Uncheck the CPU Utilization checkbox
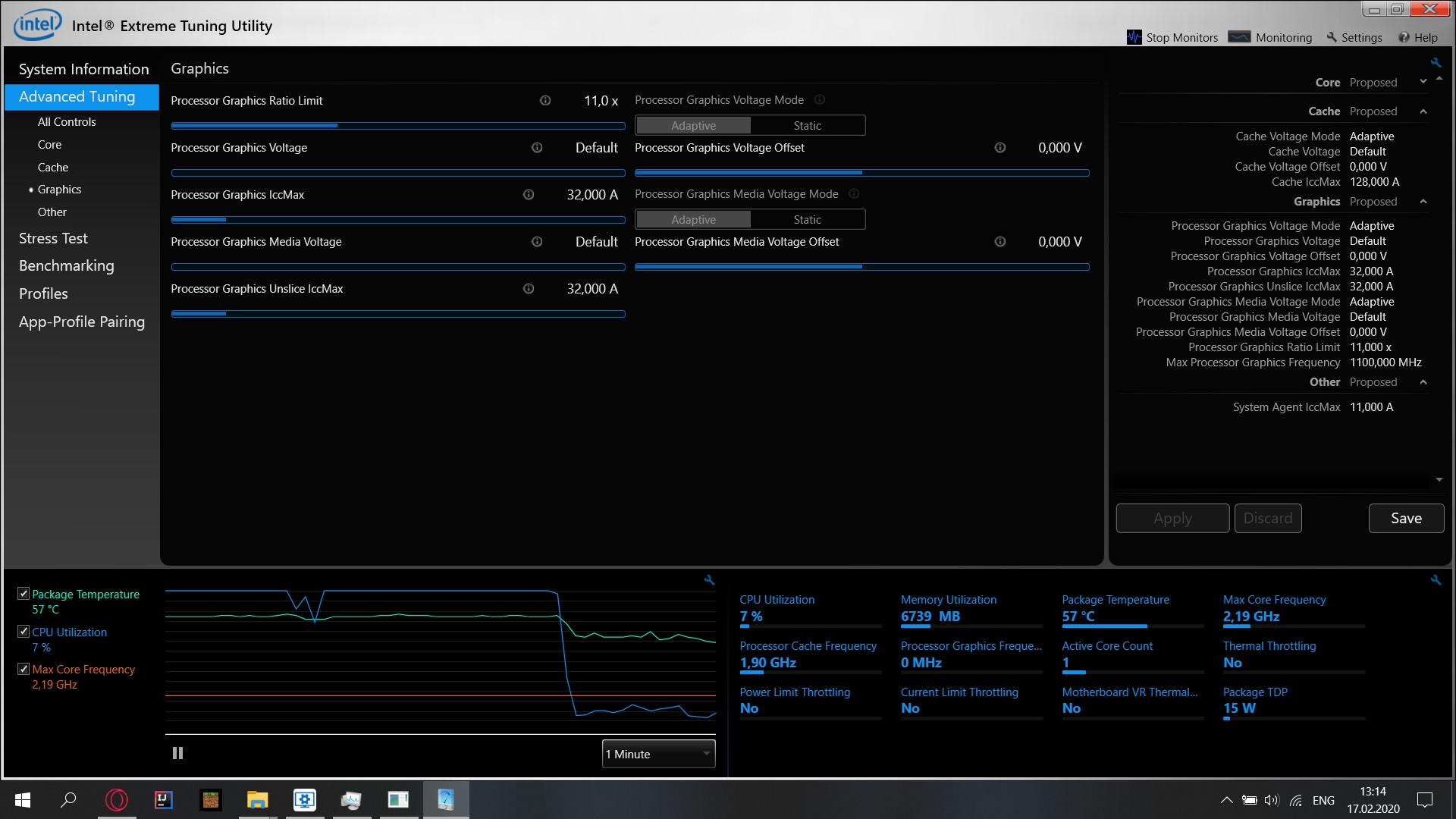The width and height of the screenshot is (1456, 819). click(x=24, y=632)
